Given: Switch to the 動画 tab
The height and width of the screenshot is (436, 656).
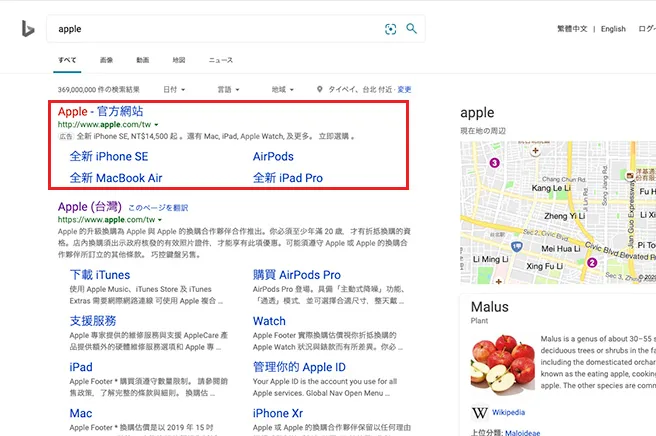Looking at the screenshot, I should pyautogui.click(x=143, y=60).
